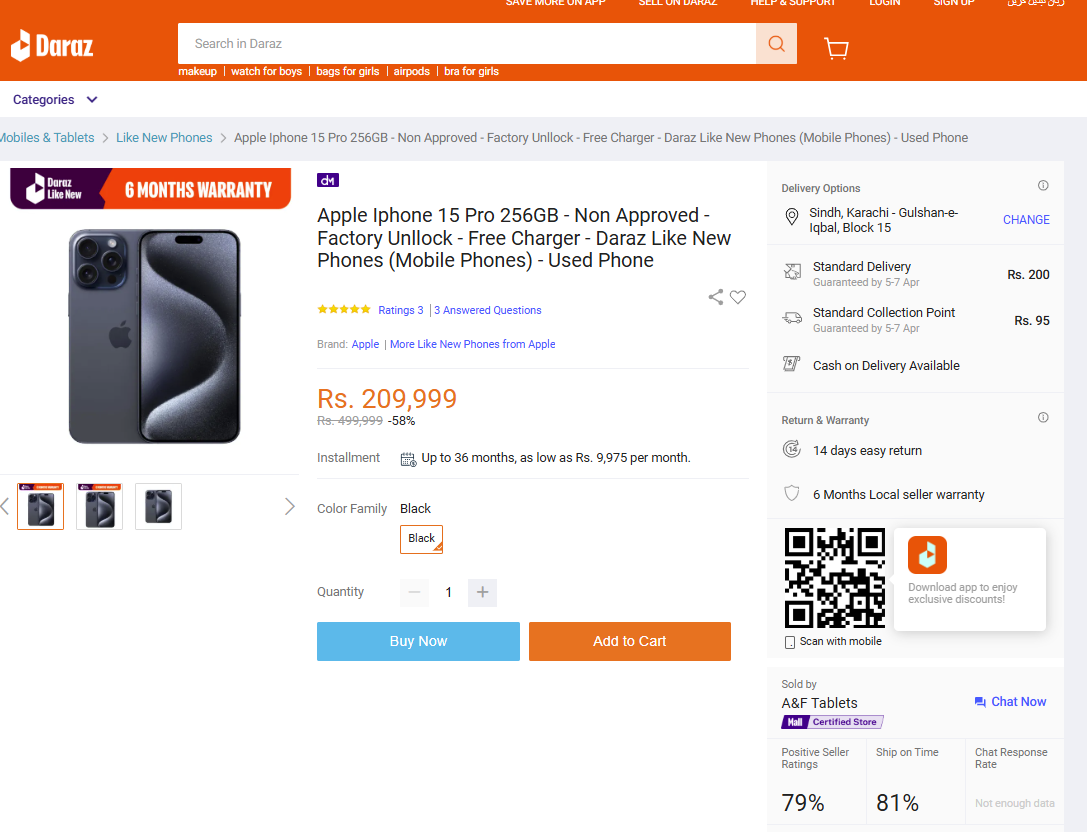Screen dimensions: 1087x832
Task: Open the shopping cart icon
Action: (x=837, y=48)
